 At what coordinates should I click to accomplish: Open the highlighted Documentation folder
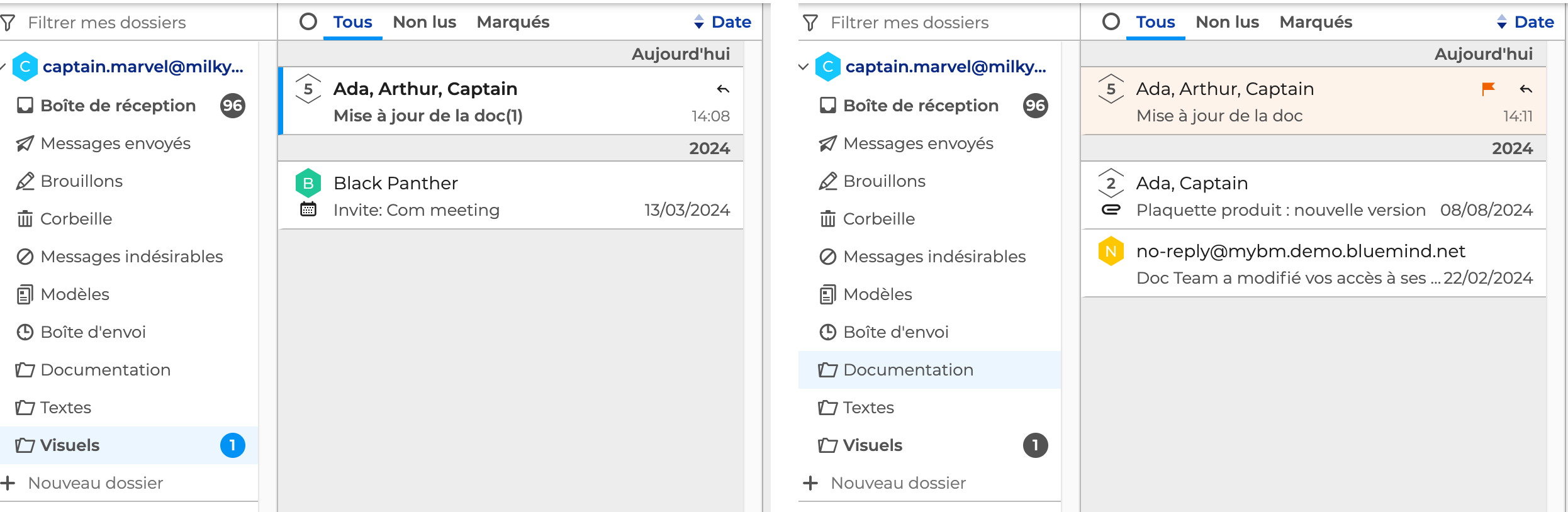pos(908,370)
